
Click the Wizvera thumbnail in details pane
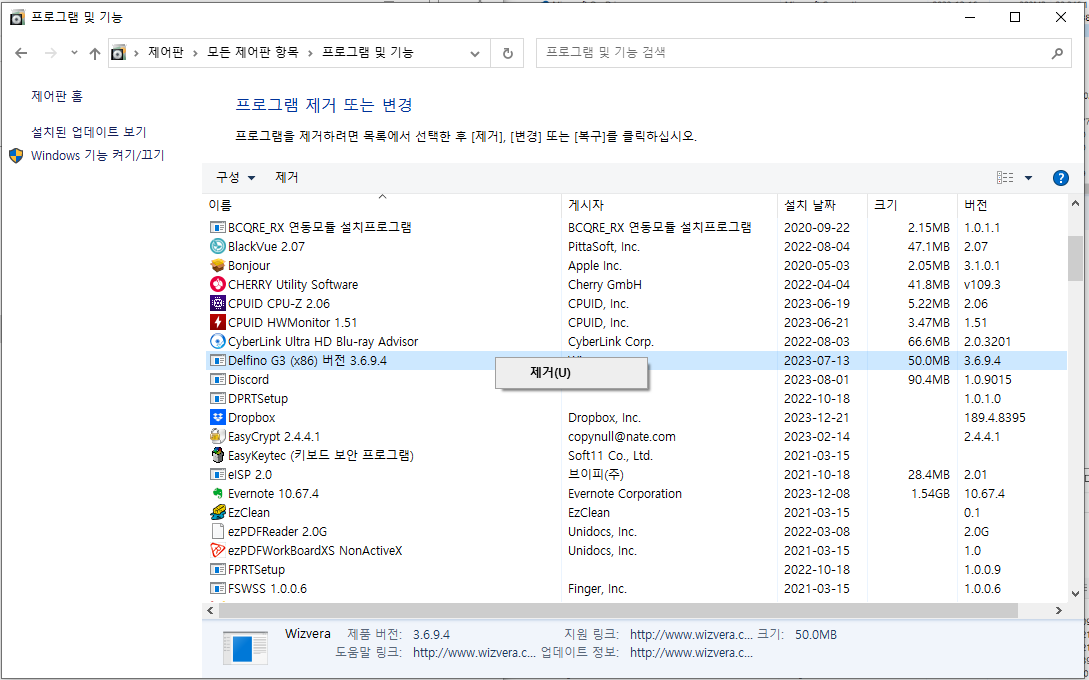click(x=245, y=647)
